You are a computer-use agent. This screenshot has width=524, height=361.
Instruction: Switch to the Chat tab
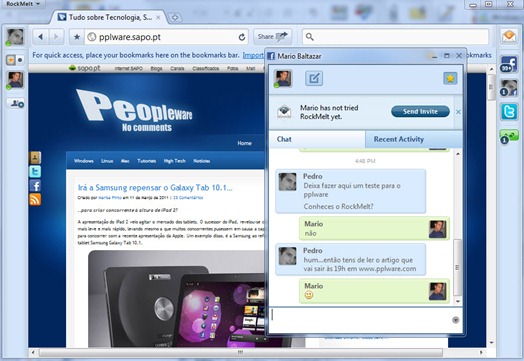[x=317, y=139]
